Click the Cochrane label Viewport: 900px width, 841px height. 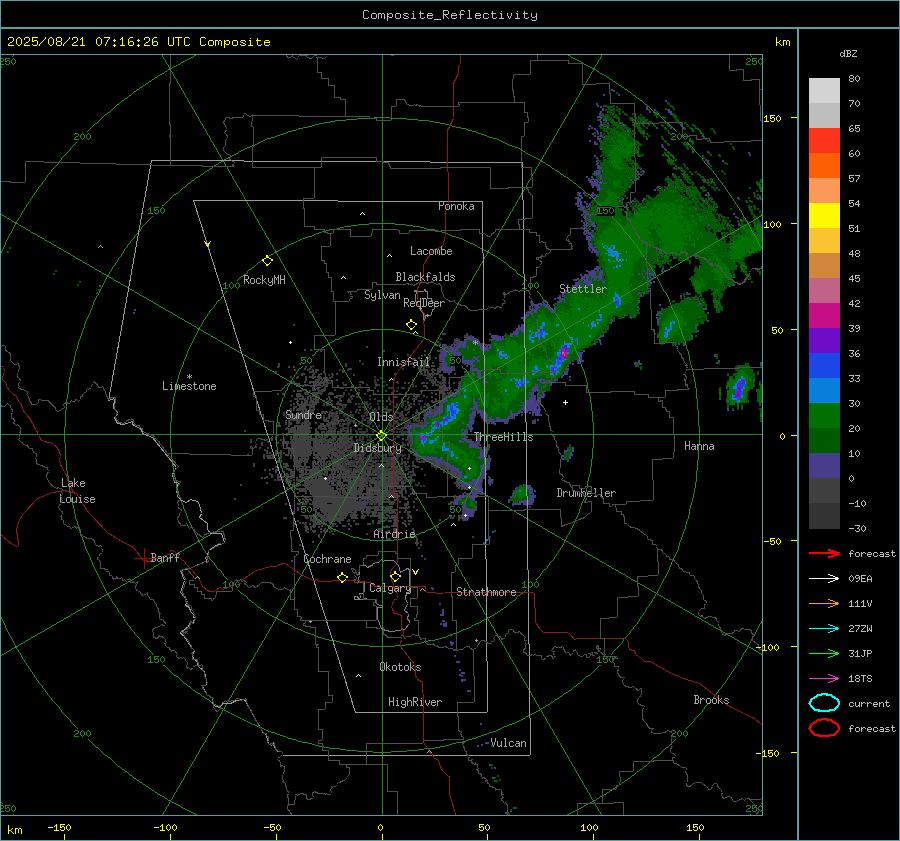327,559
